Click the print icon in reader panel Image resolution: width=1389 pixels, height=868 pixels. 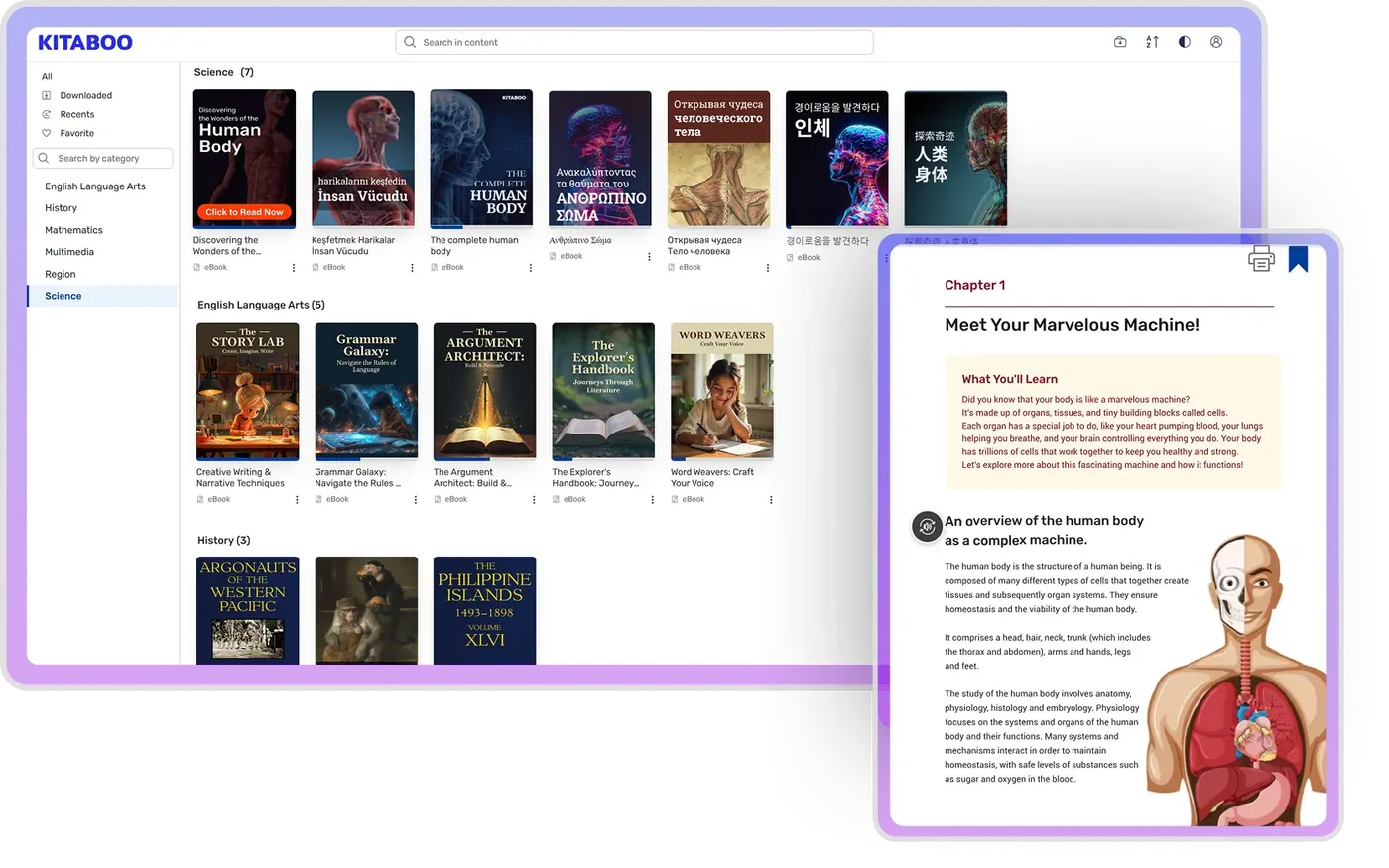pos(1261,259)
